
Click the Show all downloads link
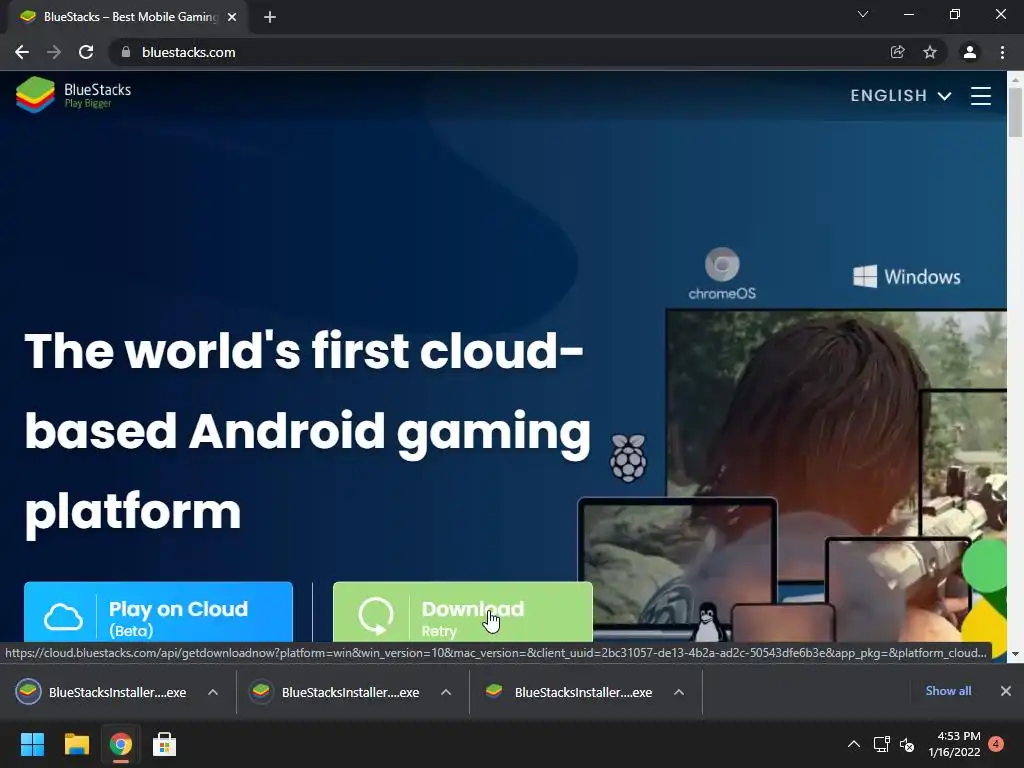(x=948, y=691)
